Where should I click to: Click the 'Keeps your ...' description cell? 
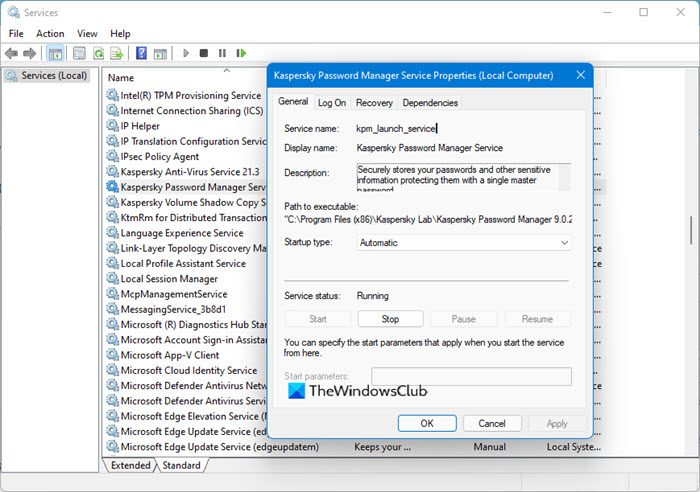pos(382,447)
